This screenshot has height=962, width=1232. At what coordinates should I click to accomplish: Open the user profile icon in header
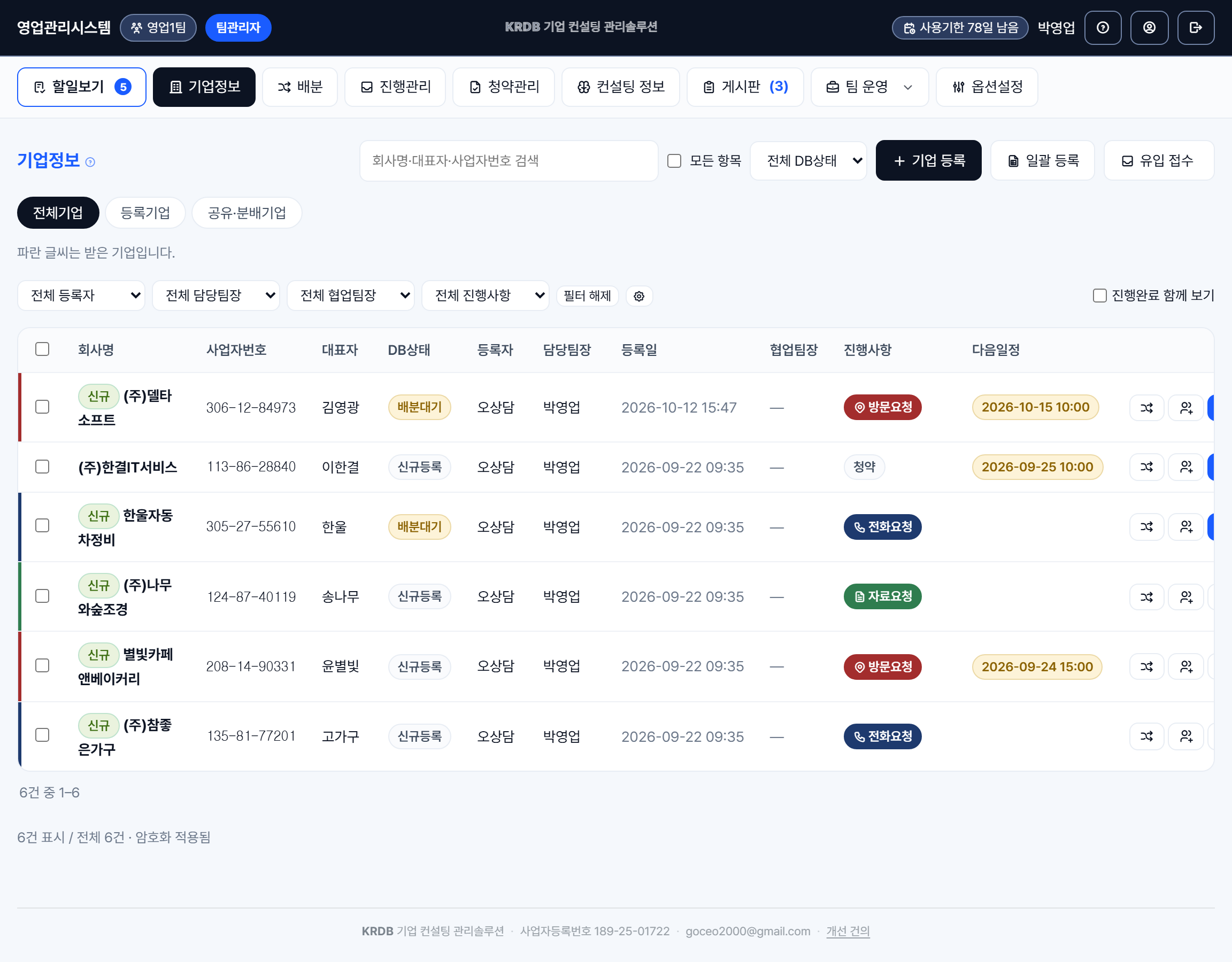click(1149, 28)
